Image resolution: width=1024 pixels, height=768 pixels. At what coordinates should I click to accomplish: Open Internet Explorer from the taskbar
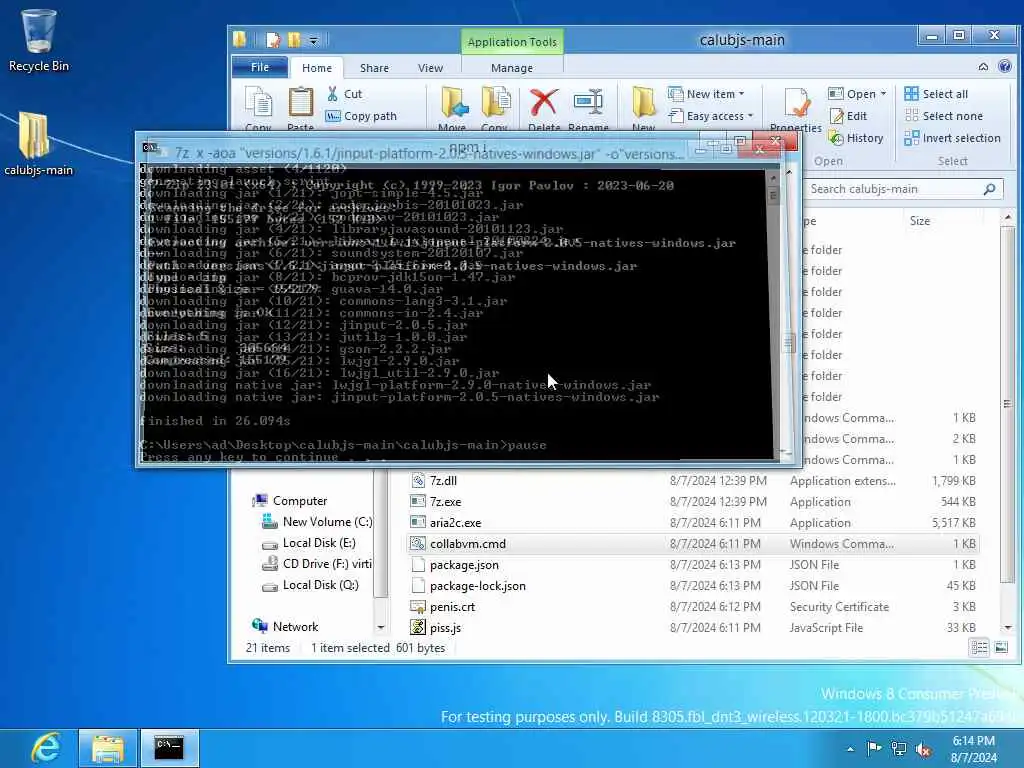pos(45,748)
